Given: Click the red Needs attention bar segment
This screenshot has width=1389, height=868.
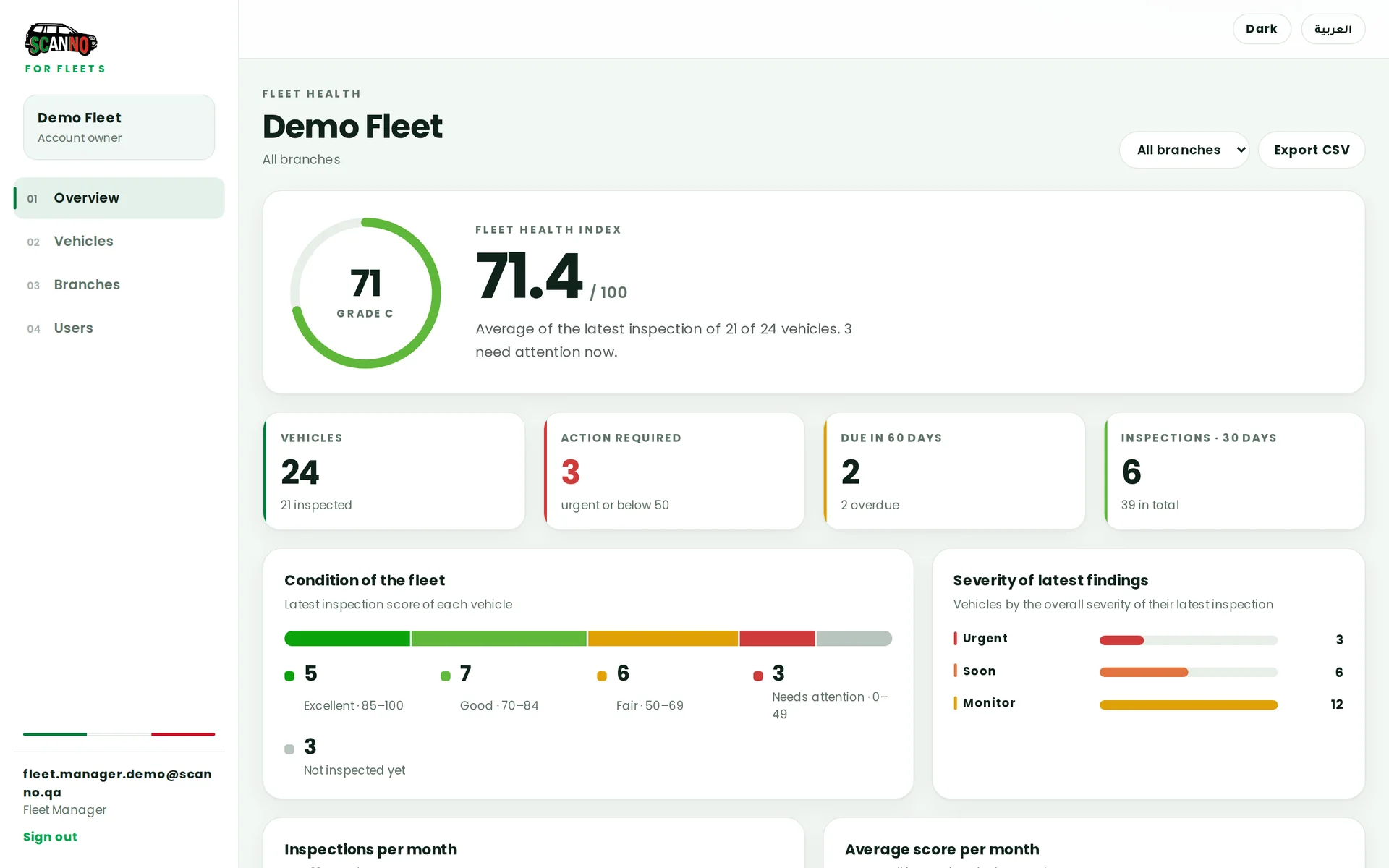Looking at the screenshot, I should [x=777, y=638].
